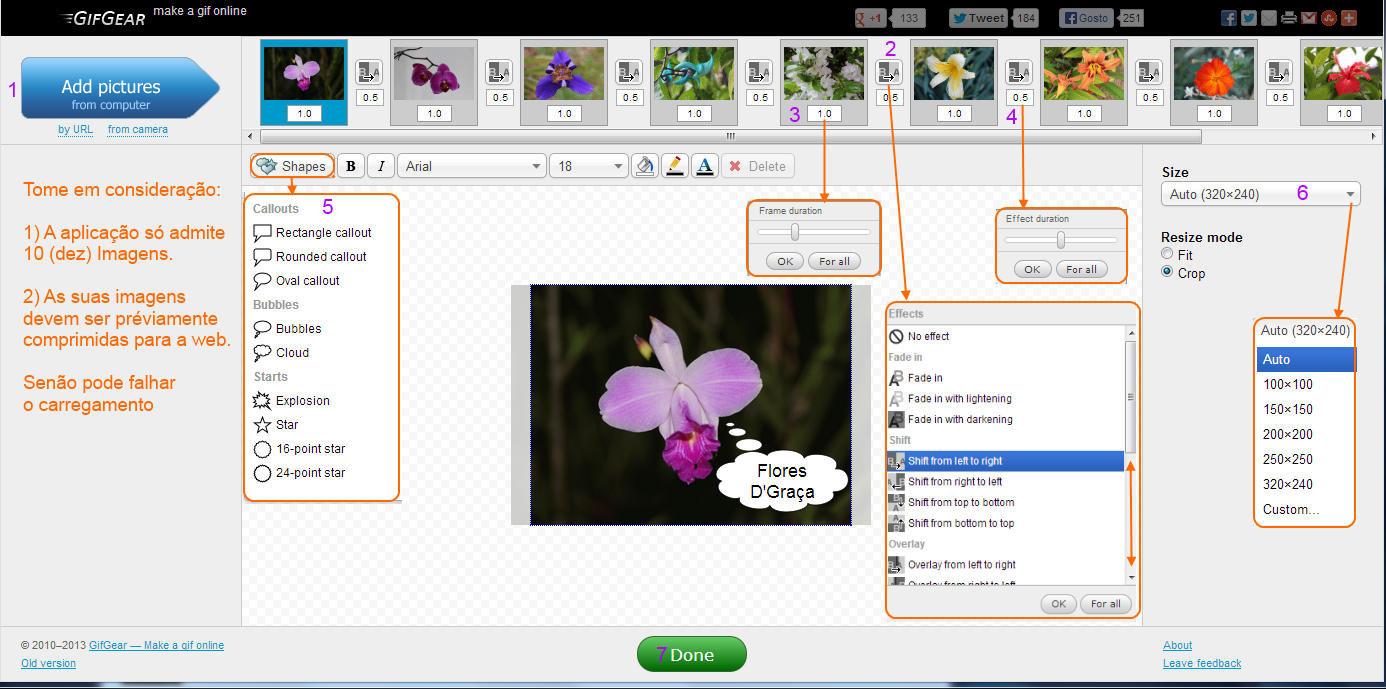This screenshot has width=1386, height=689.
Task: Open the text color tool
Action: point(705,166)
